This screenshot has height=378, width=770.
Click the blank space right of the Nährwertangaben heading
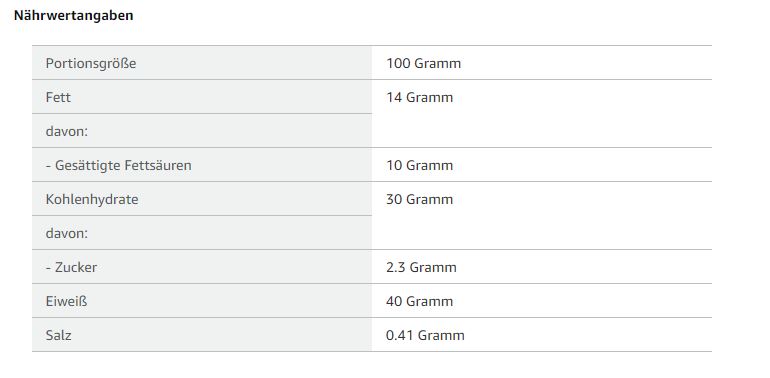[442, 16]
